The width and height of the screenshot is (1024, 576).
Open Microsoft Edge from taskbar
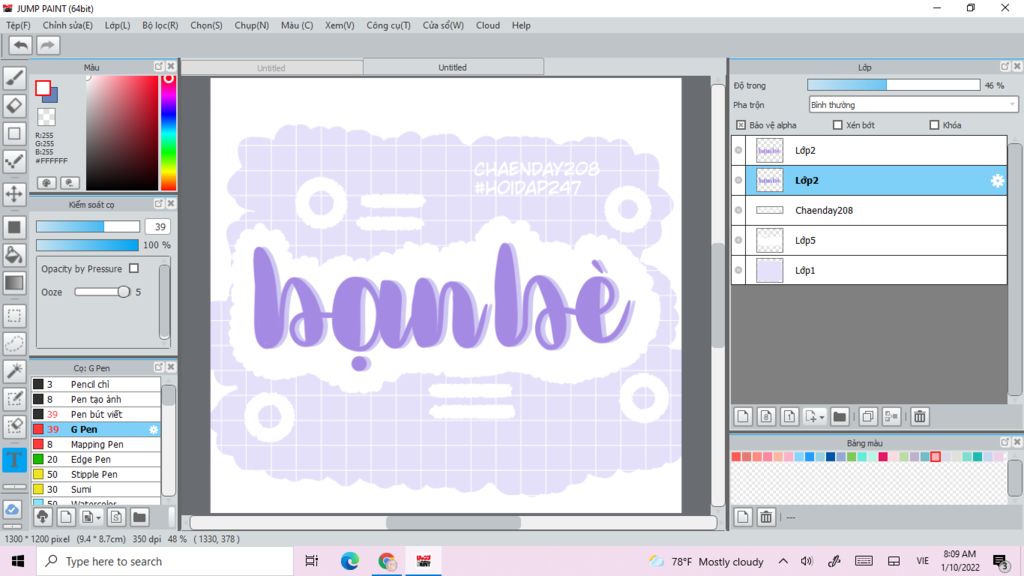pyautogui.click(x=350, y=561)
